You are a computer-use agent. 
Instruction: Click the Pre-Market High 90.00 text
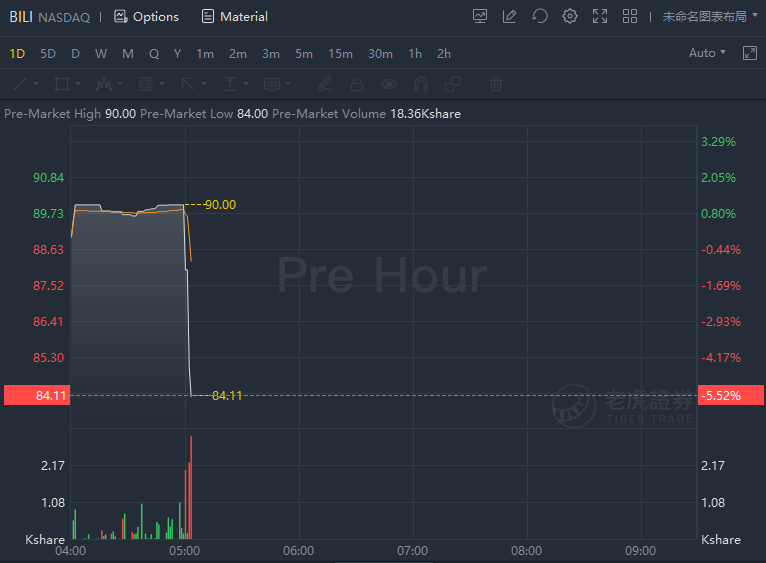[70, 114]
